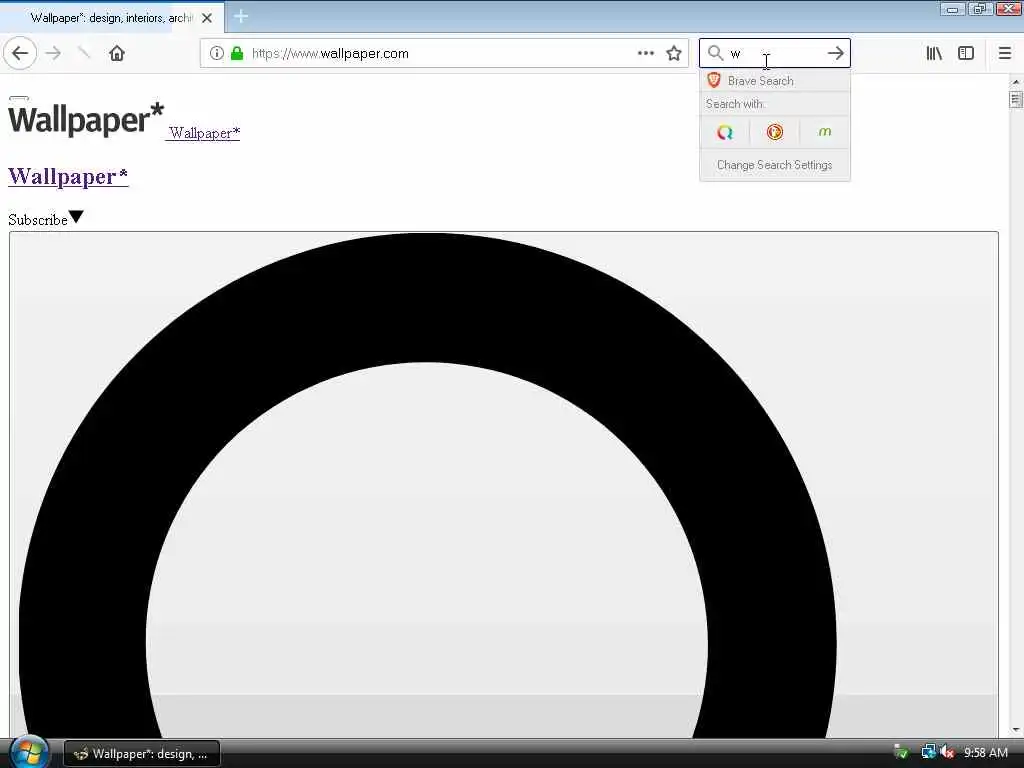
Task: Close the Wallpaper* tab
Action: coord(207,18)
